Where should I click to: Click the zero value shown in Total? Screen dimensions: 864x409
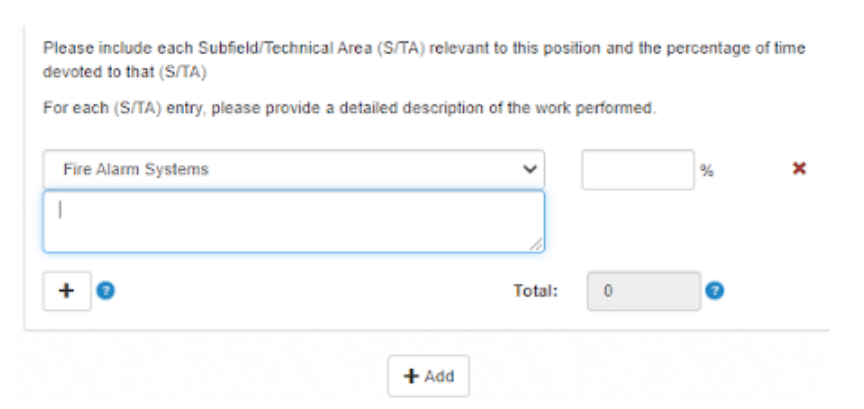(608, 292)
